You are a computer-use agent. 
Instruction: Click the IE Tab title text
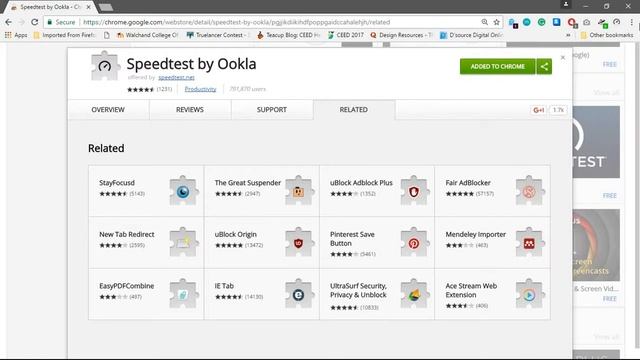coord(224,286)
